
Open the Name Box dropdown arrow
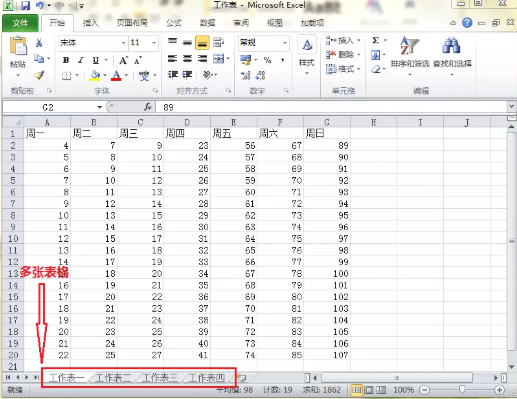pyautogui.click(x=99, y=107)
